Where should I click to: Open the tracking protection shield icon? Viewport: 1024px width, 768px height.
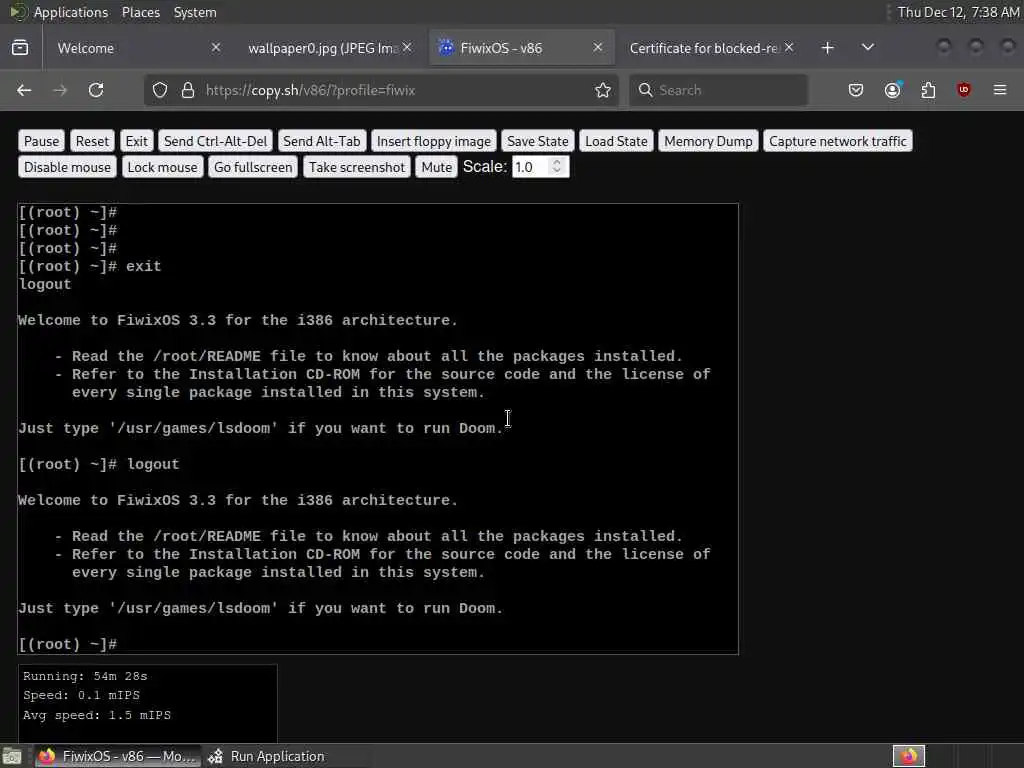click(160, 90)
